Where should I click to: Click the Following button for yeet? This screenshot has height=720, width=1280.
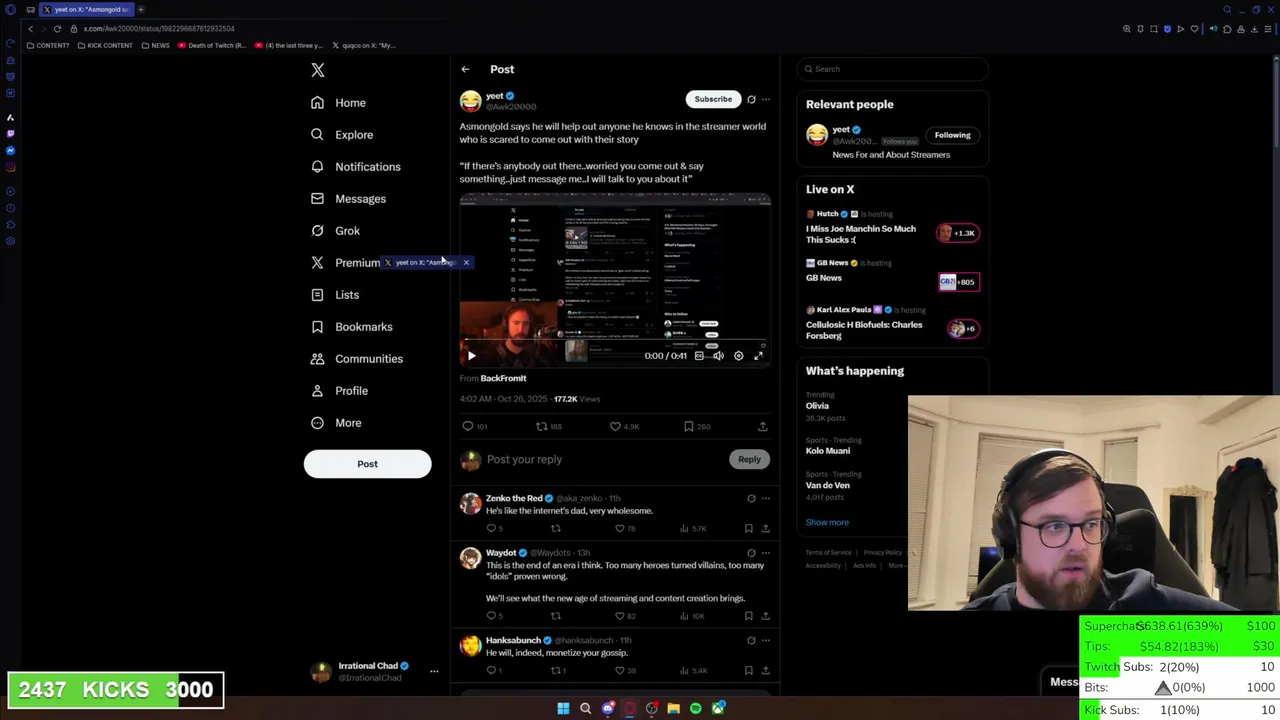click(952, 135)
